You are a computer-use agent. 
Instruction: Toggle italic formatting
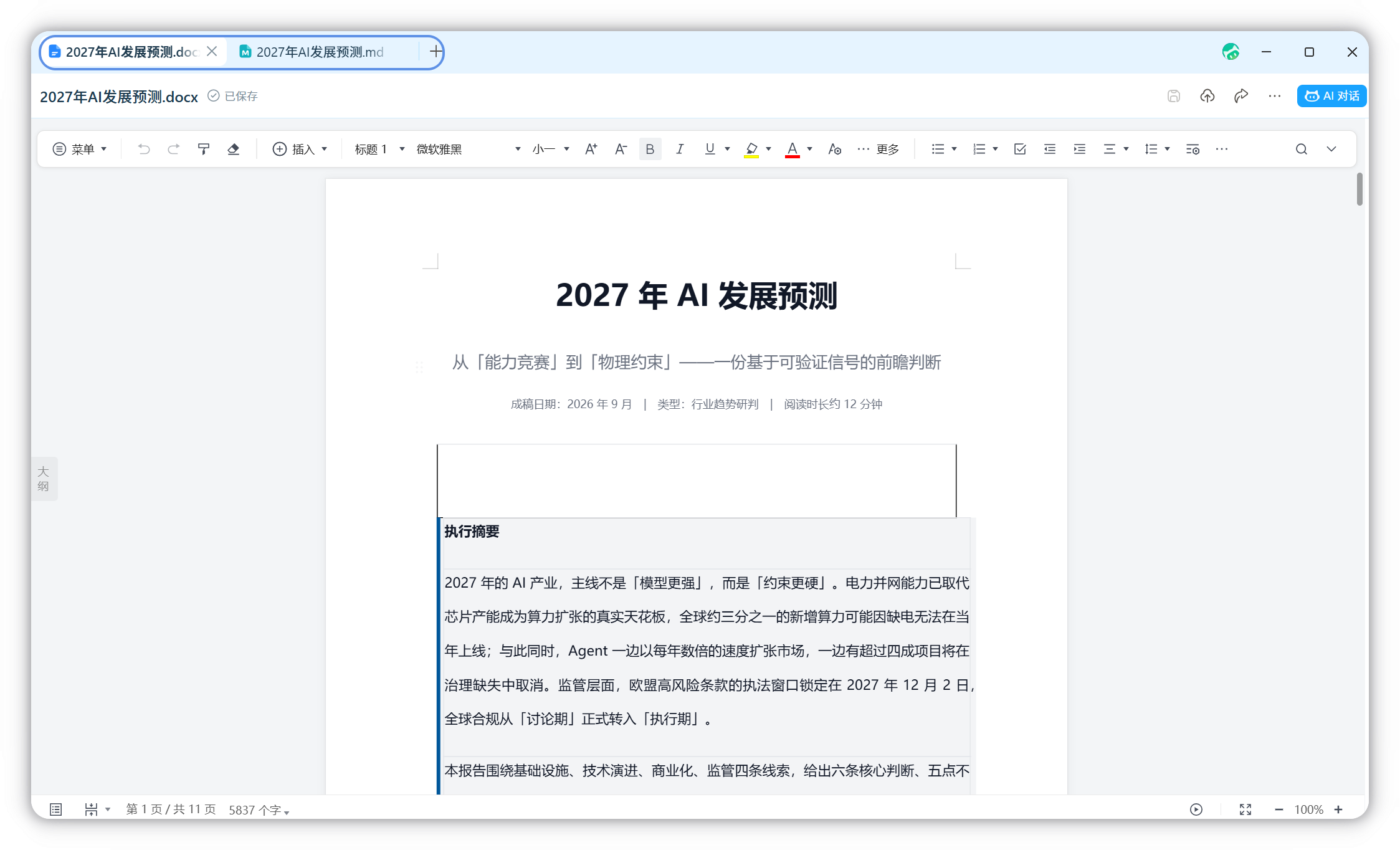pos(680,149)
